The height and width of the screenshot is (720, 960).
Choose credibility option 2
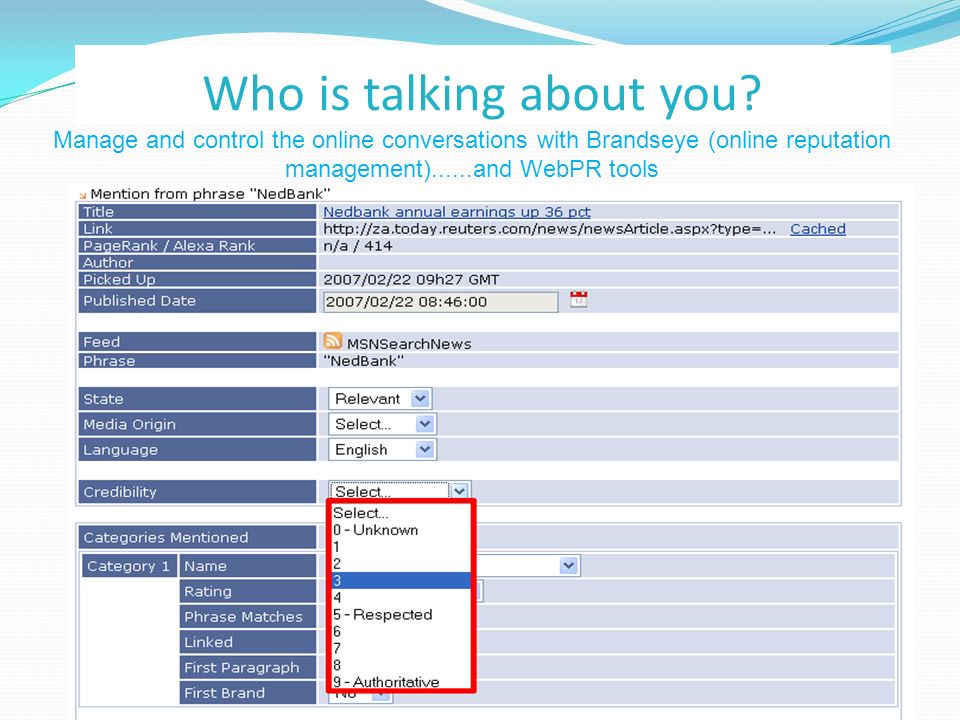[x=401, y=564]
